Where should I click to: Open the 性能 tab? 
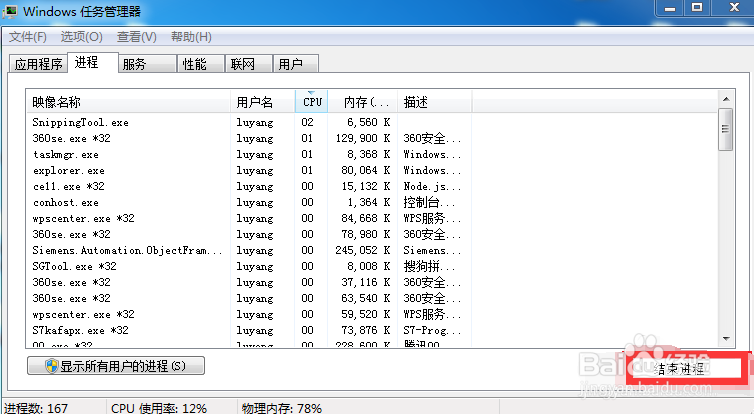(x=201, y=64)
